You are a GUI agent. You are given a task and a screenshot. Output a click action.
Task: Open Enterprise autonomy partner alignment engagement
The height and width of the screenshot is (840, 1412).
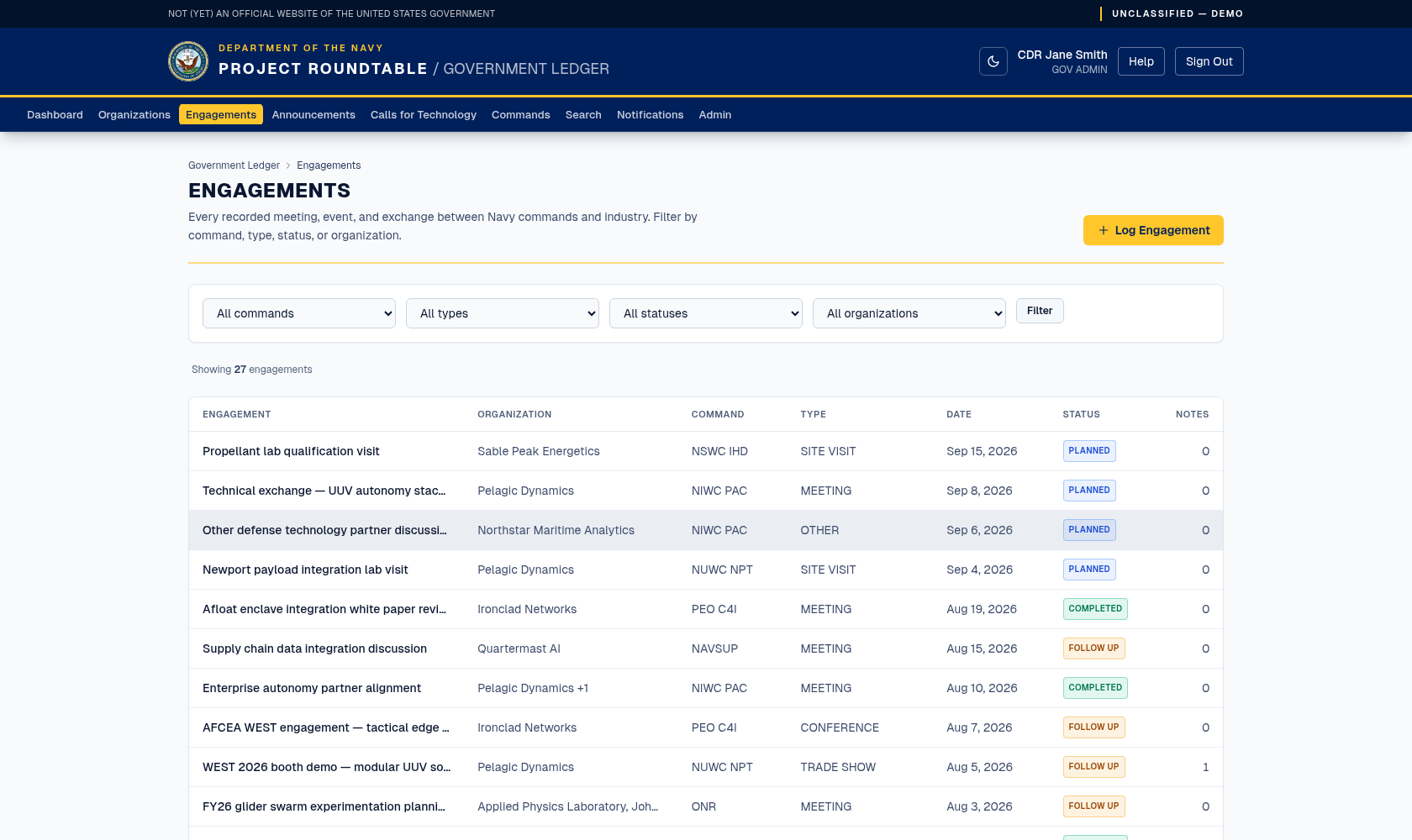click(x=312, y=688)
